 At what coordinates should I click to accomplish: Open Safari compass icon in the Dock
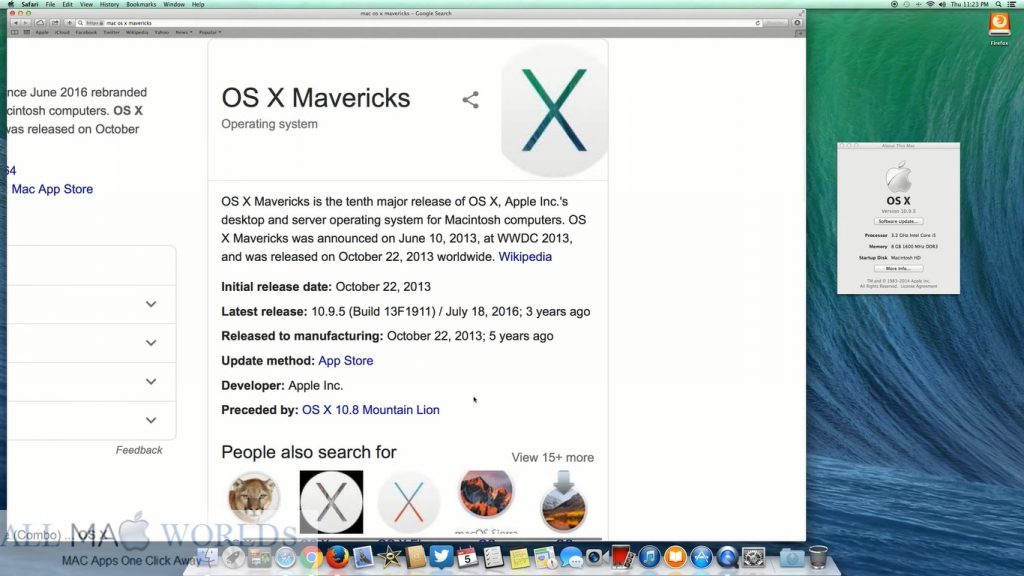pos(285,557)
